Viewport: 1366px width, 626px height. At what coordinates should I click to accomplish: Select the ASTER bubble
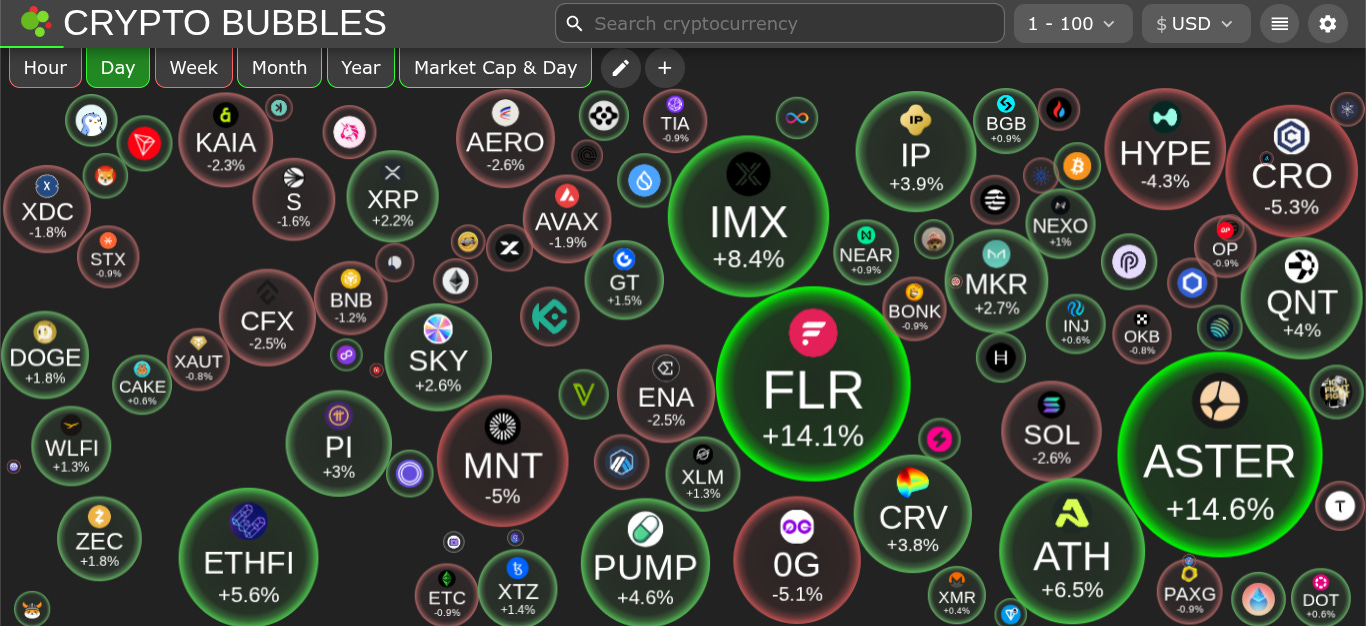coord(1220,455)
